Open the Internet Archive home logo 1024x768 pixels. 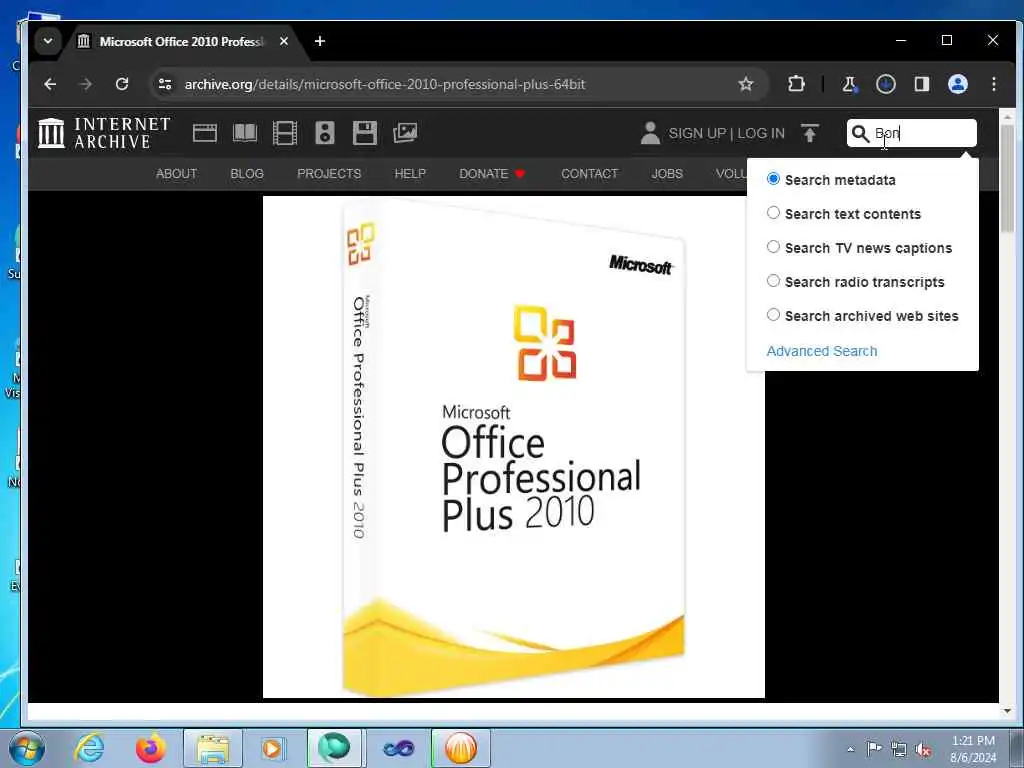(104, 133)
